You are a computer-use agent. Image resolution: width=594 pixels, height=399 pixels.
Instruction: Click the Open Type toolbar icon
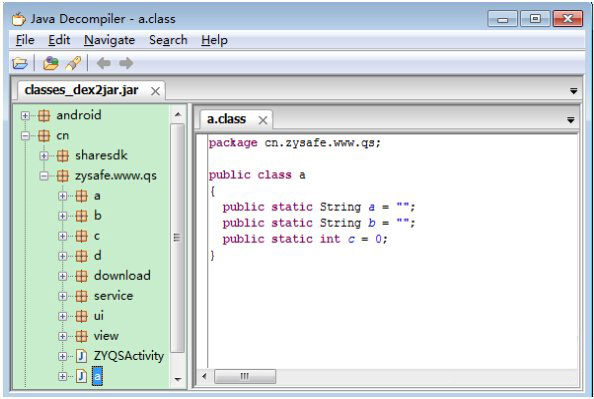point(50,63)
